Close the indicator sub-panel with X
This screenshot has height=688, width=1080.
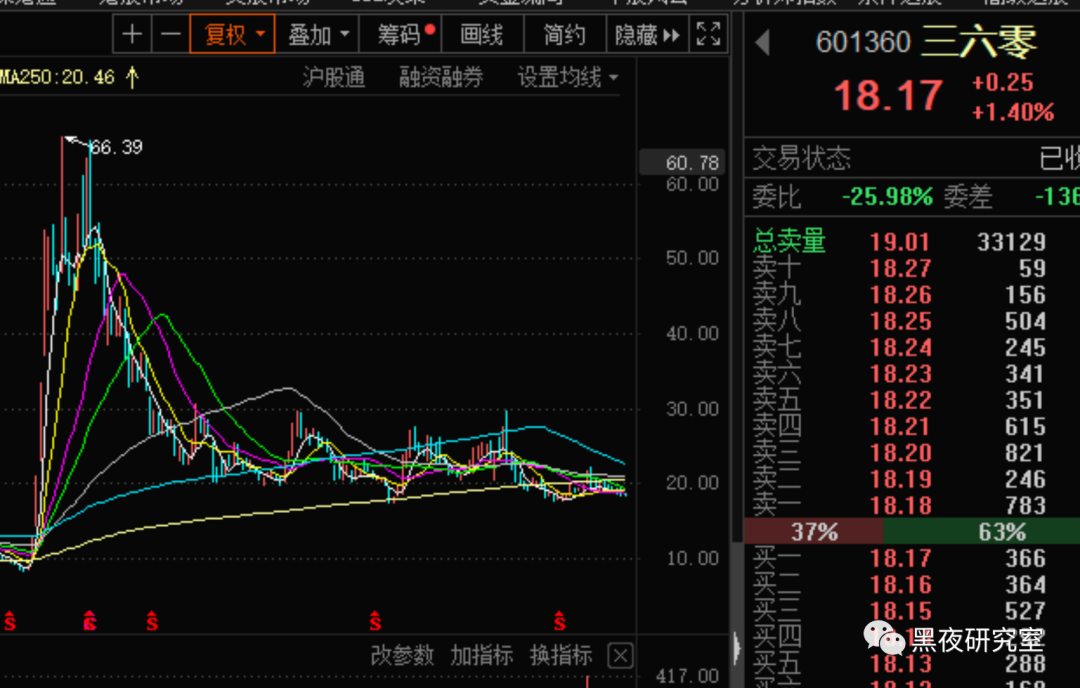coord(620,656)
